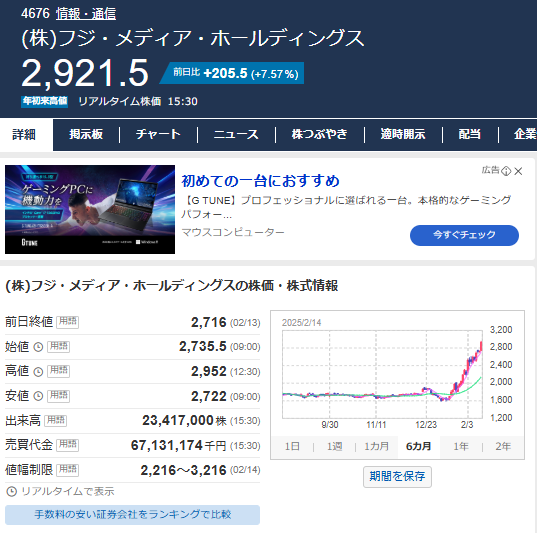The image size is (537, 533).
Task: Click the 売買代金 value 67,131,174千円
Action: (x=178, y=446)
